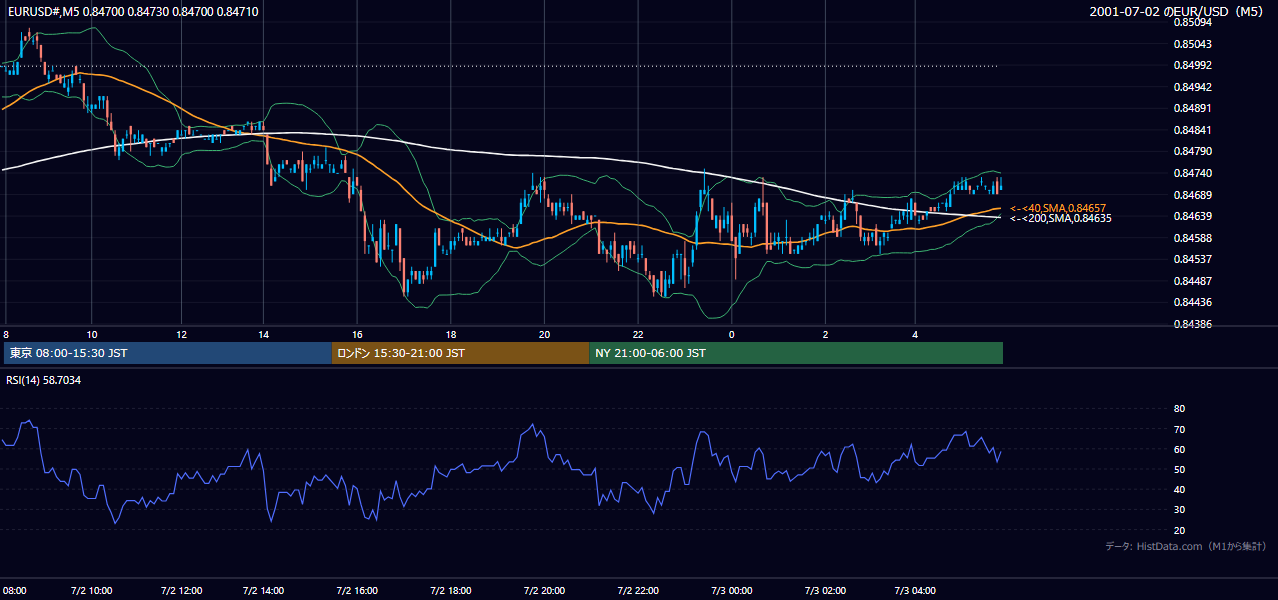Click price axis label 0.84639
The height and width of the screenshot is (600, 1278).
click(1192, 216)
